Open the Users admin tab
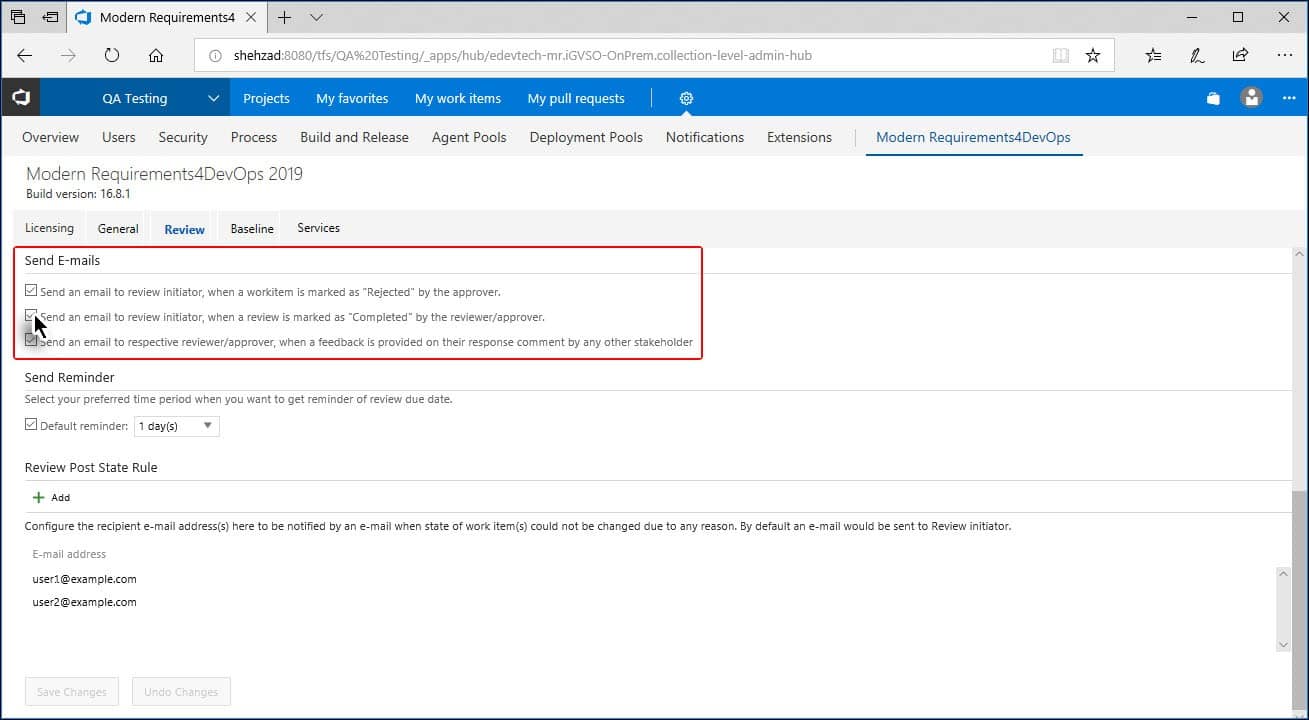 [119, 137]
